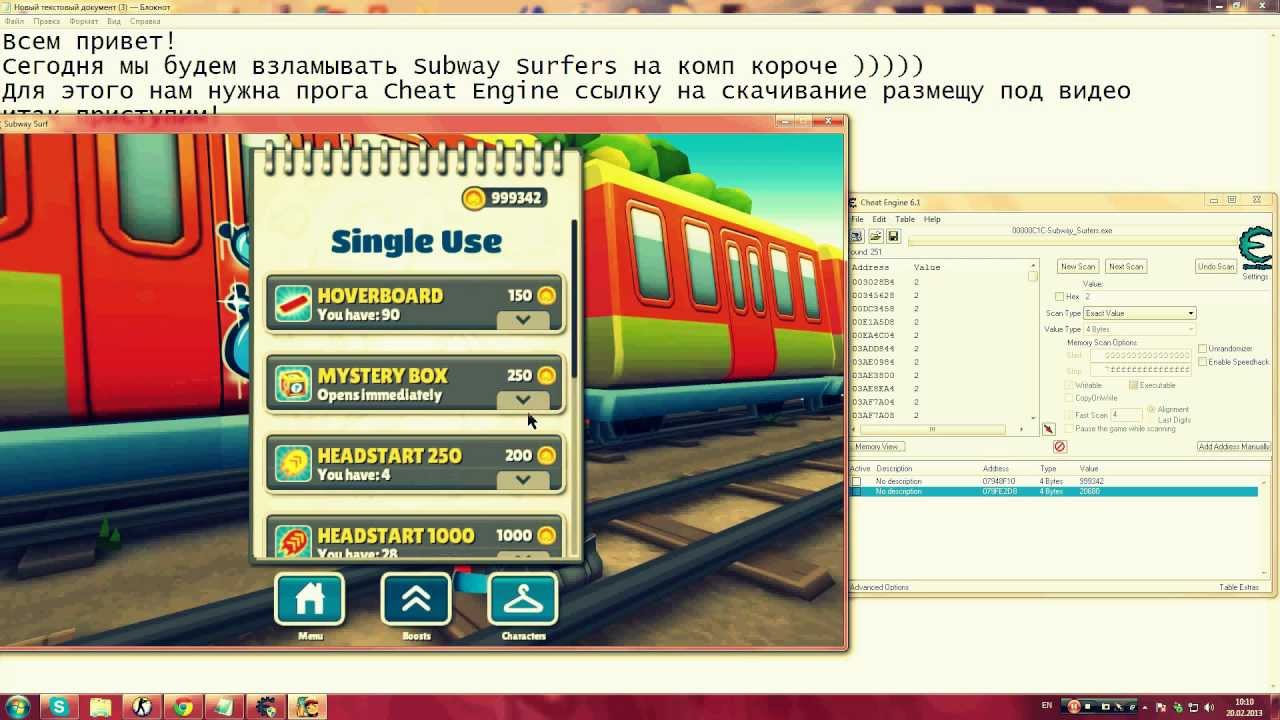1280x720 pixels.
Task: Open the Characters hanger icon in game
Action: 523,599
